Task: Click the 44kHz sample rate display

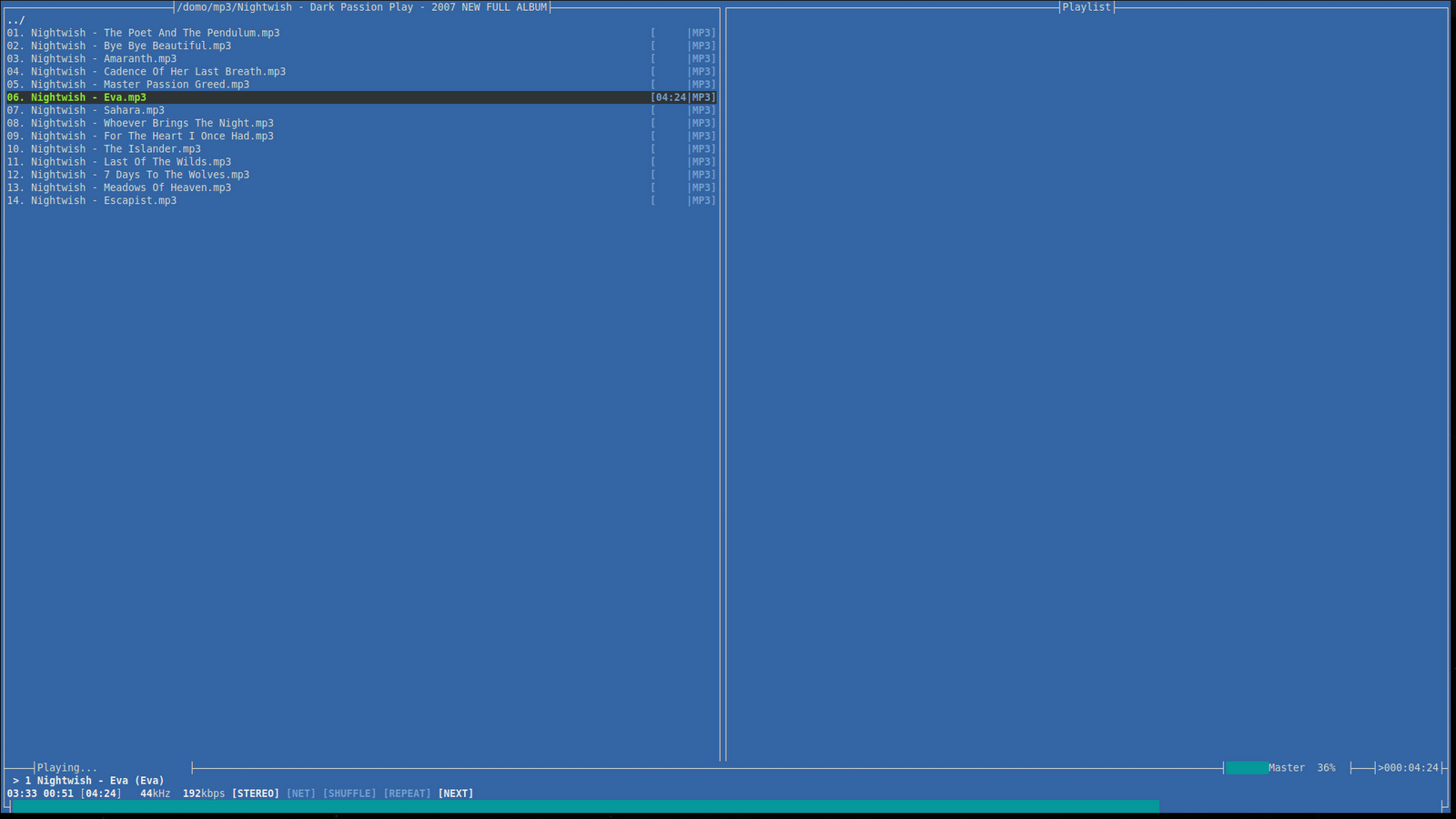Action: (156, 794)
